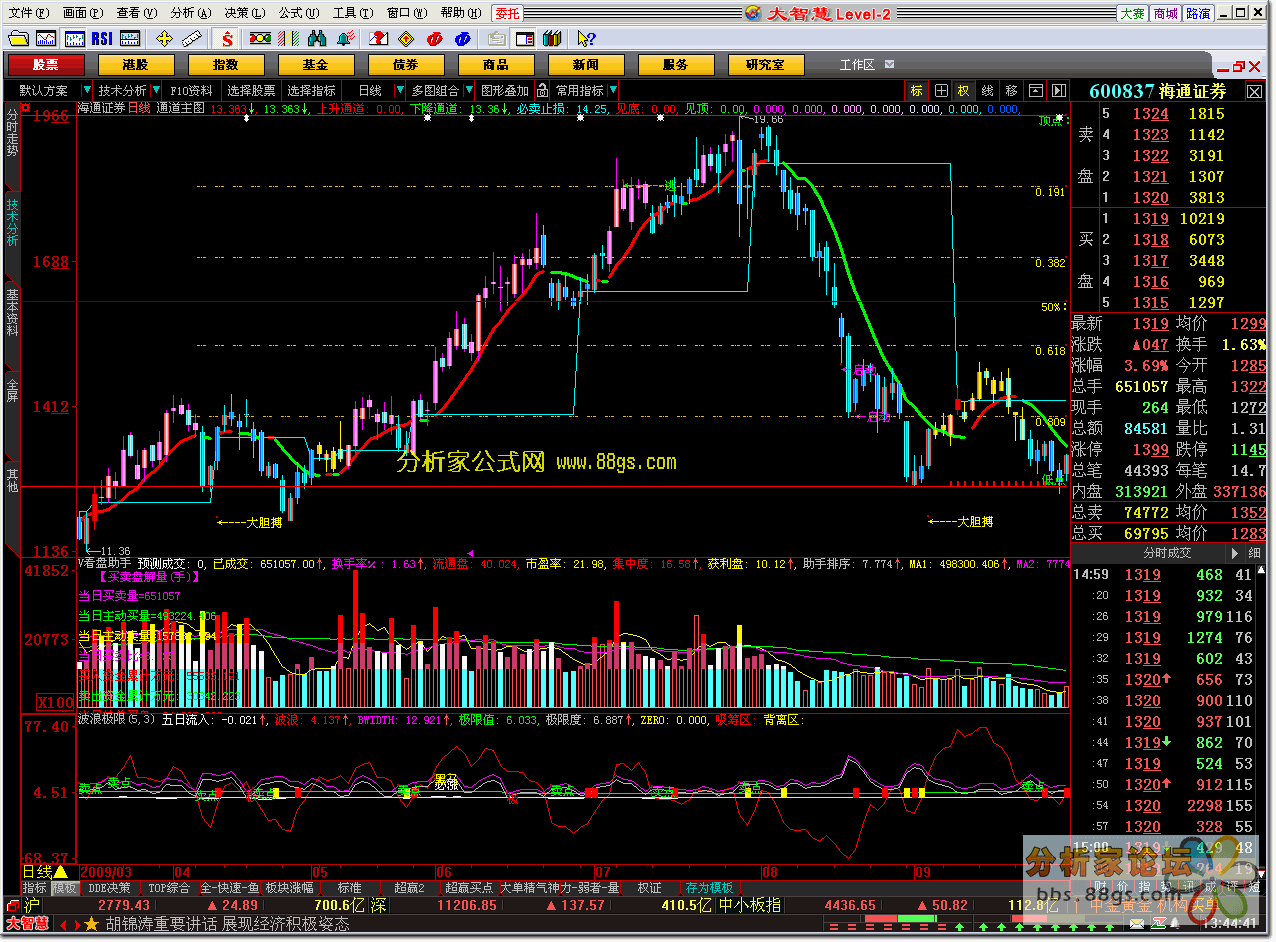This screenshot has height=942, width=1276.
Task: Switch to the 股票 category tab
Action: coord(45,65)
